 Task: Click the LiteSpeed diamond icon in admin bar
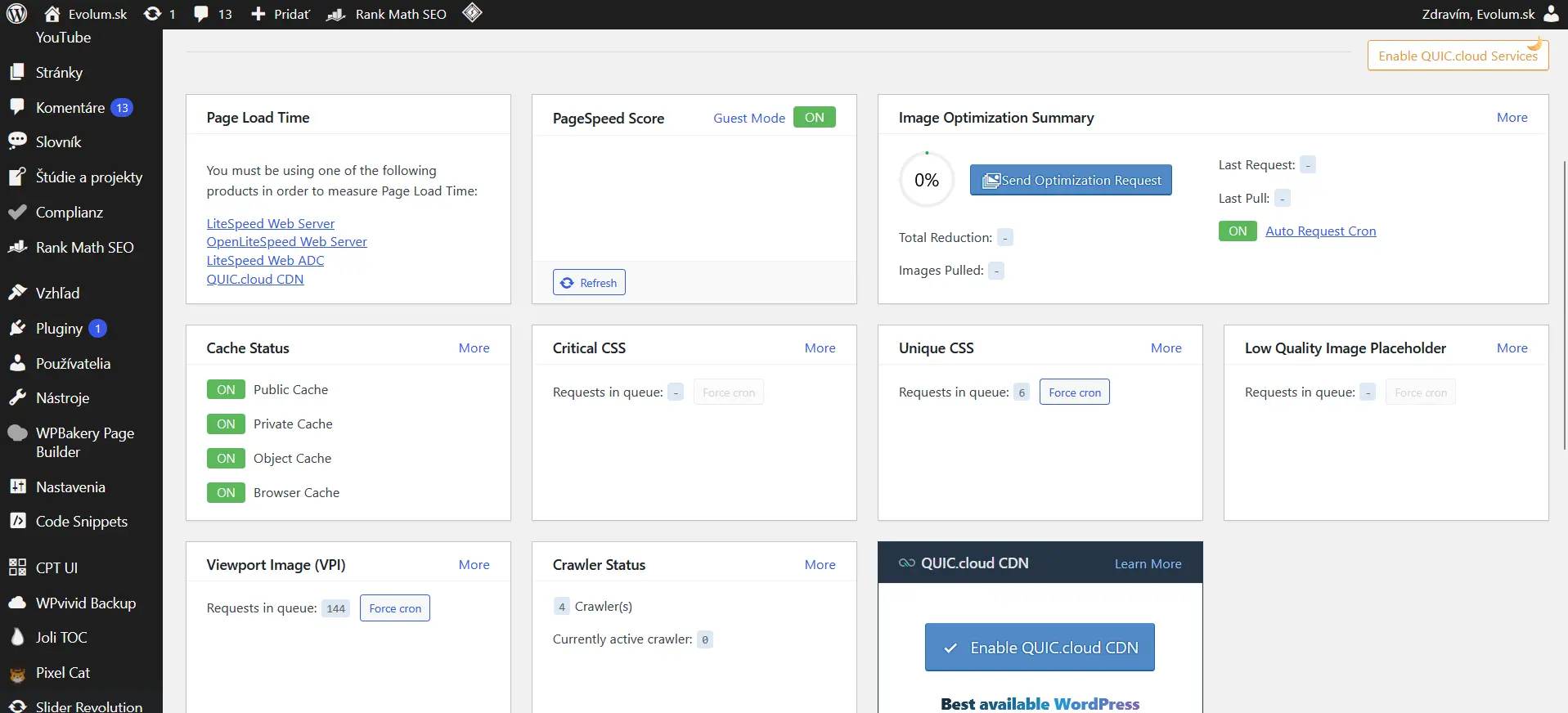pos(472,13)
